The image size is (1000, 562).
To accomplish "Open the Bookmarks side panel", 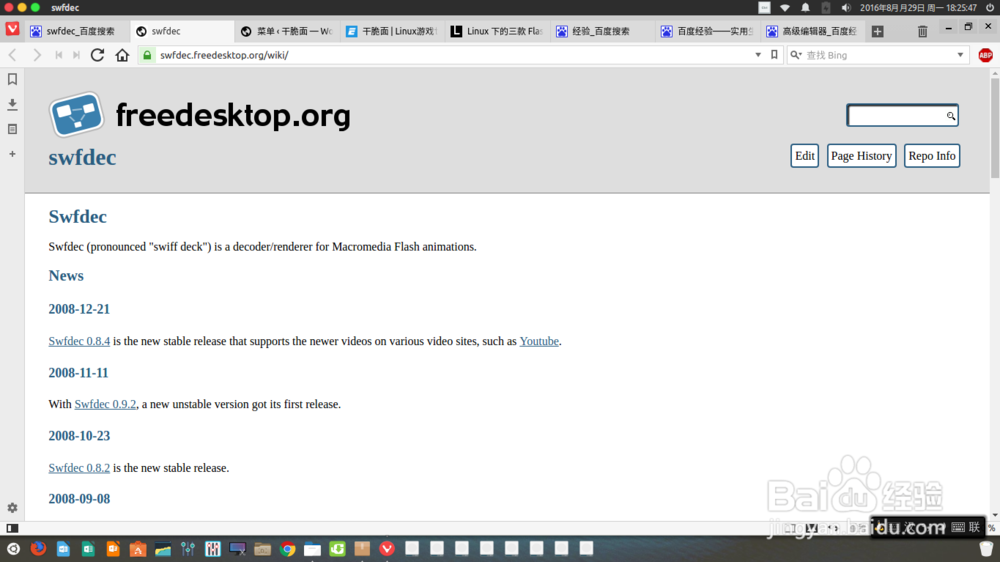I will point(12,79).
